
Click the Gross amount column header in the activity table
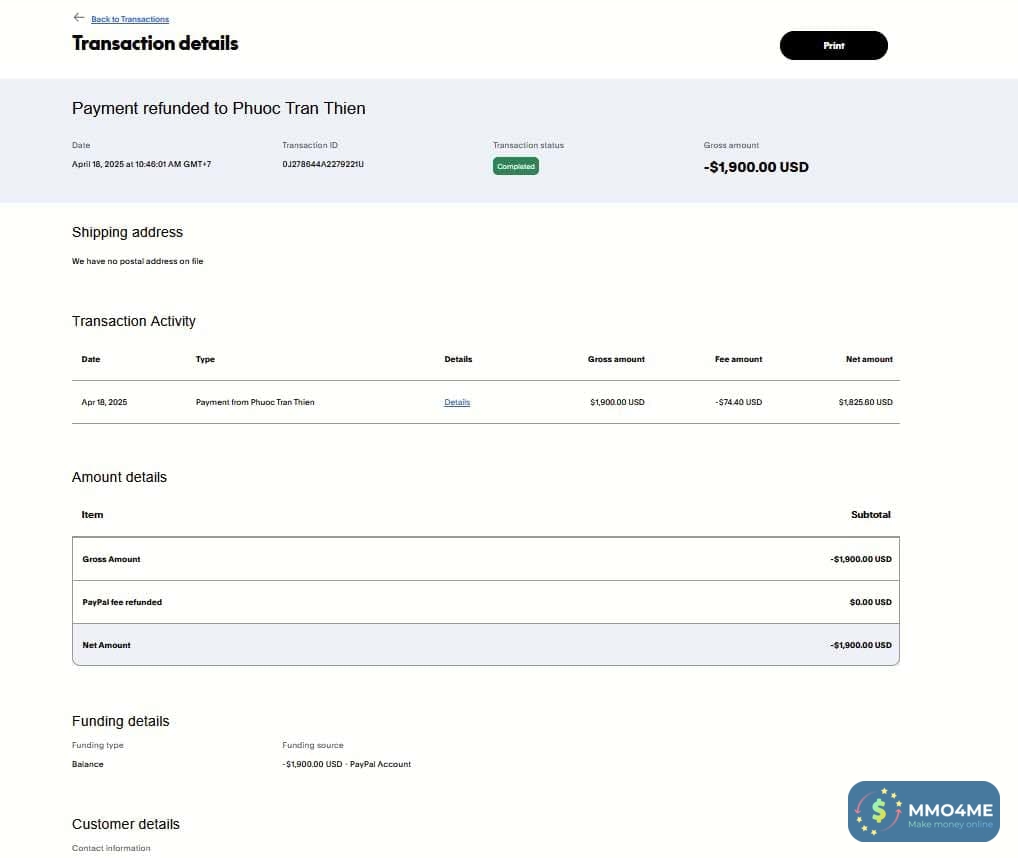click(x=616, y=359)
